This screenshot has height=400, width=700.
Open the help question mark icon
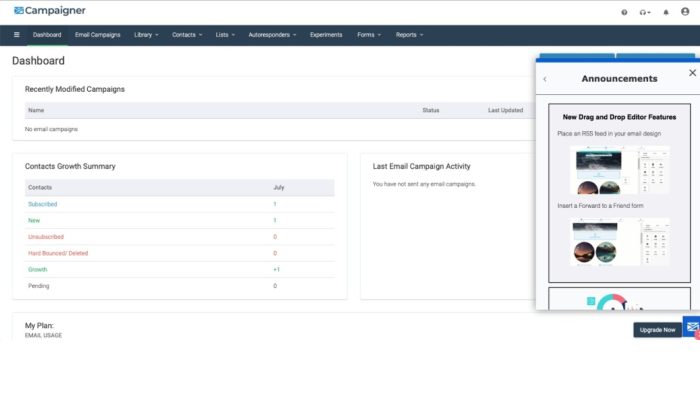pos(624,12)
